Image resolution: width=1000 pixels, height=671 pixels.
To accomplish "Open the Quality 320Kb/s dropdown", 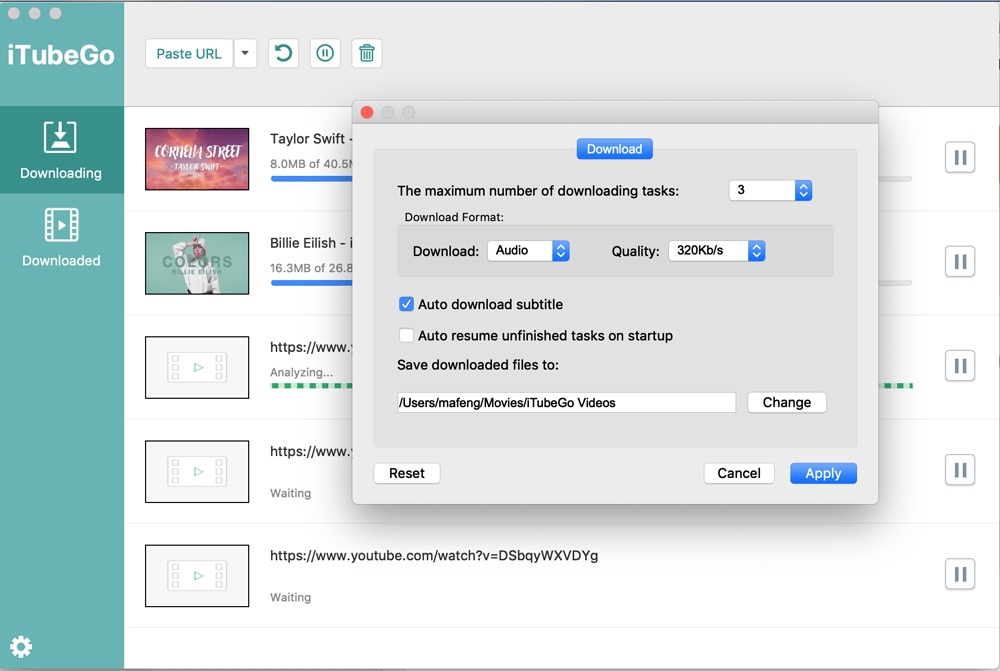I will [717, 251].
